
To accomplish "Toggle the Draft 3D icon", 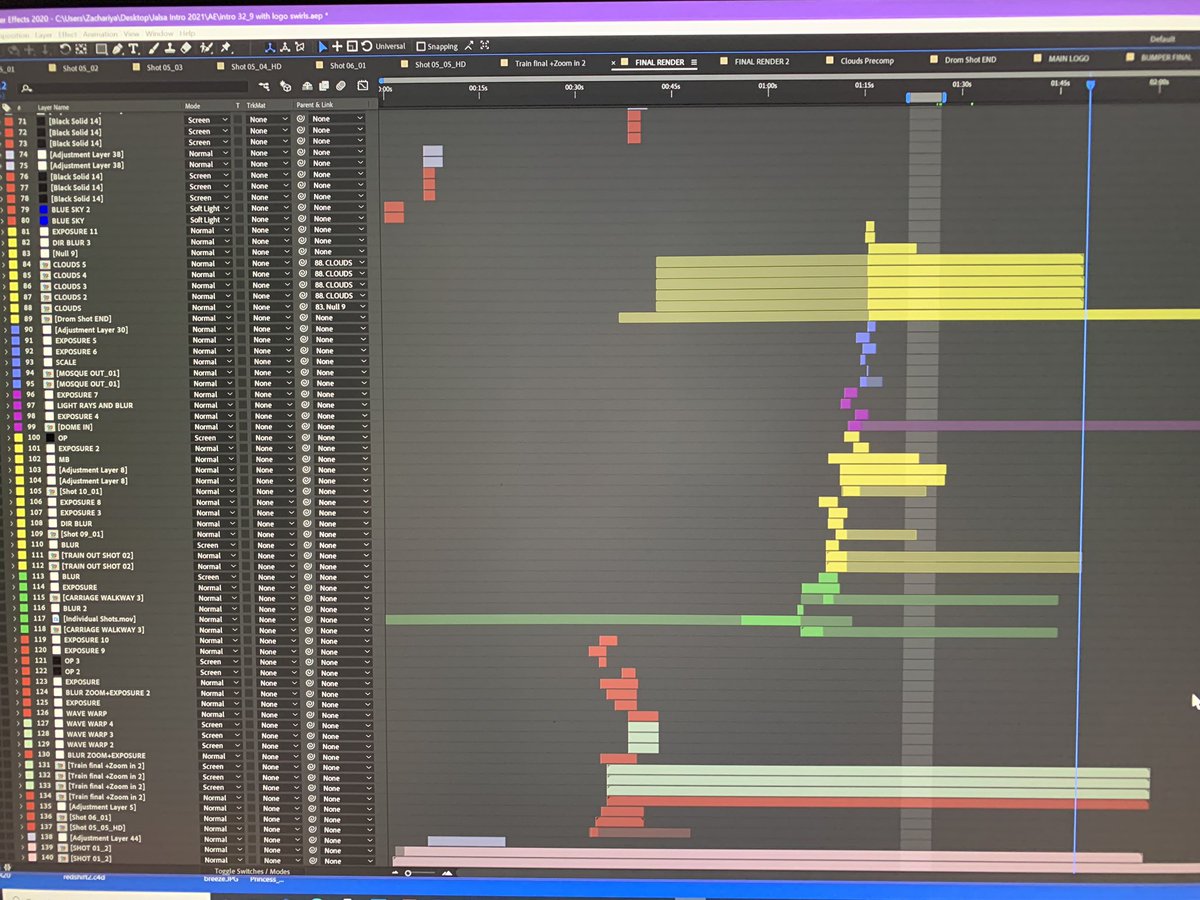I will [286, 86].
